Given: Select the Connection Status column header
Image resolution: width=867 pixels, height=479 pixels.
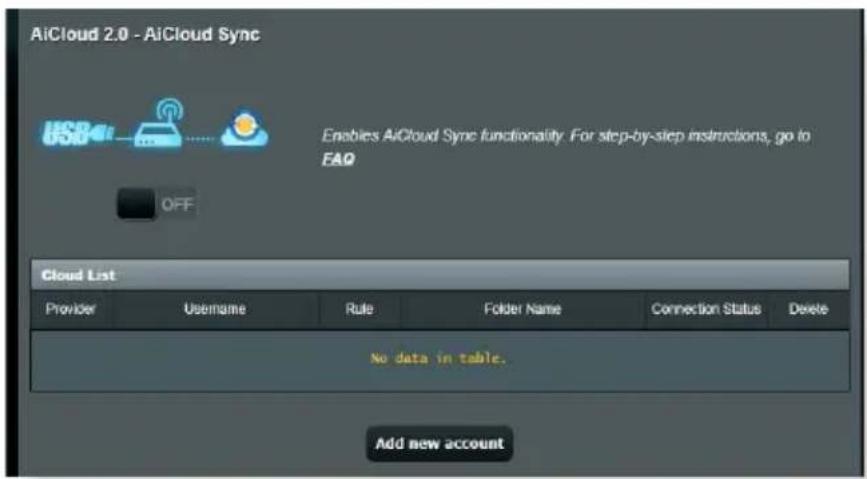Looking at the screenshot, I should tap(706, 309).
